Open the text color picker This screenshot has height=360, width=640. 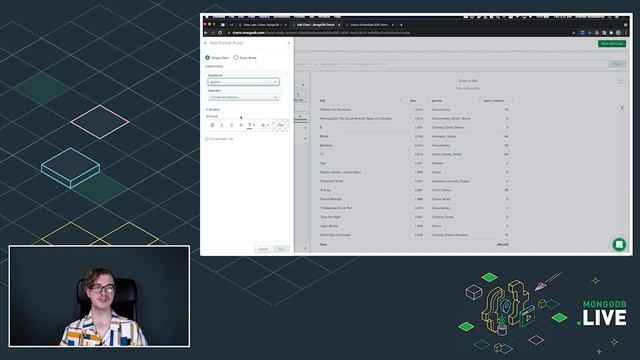251,125
